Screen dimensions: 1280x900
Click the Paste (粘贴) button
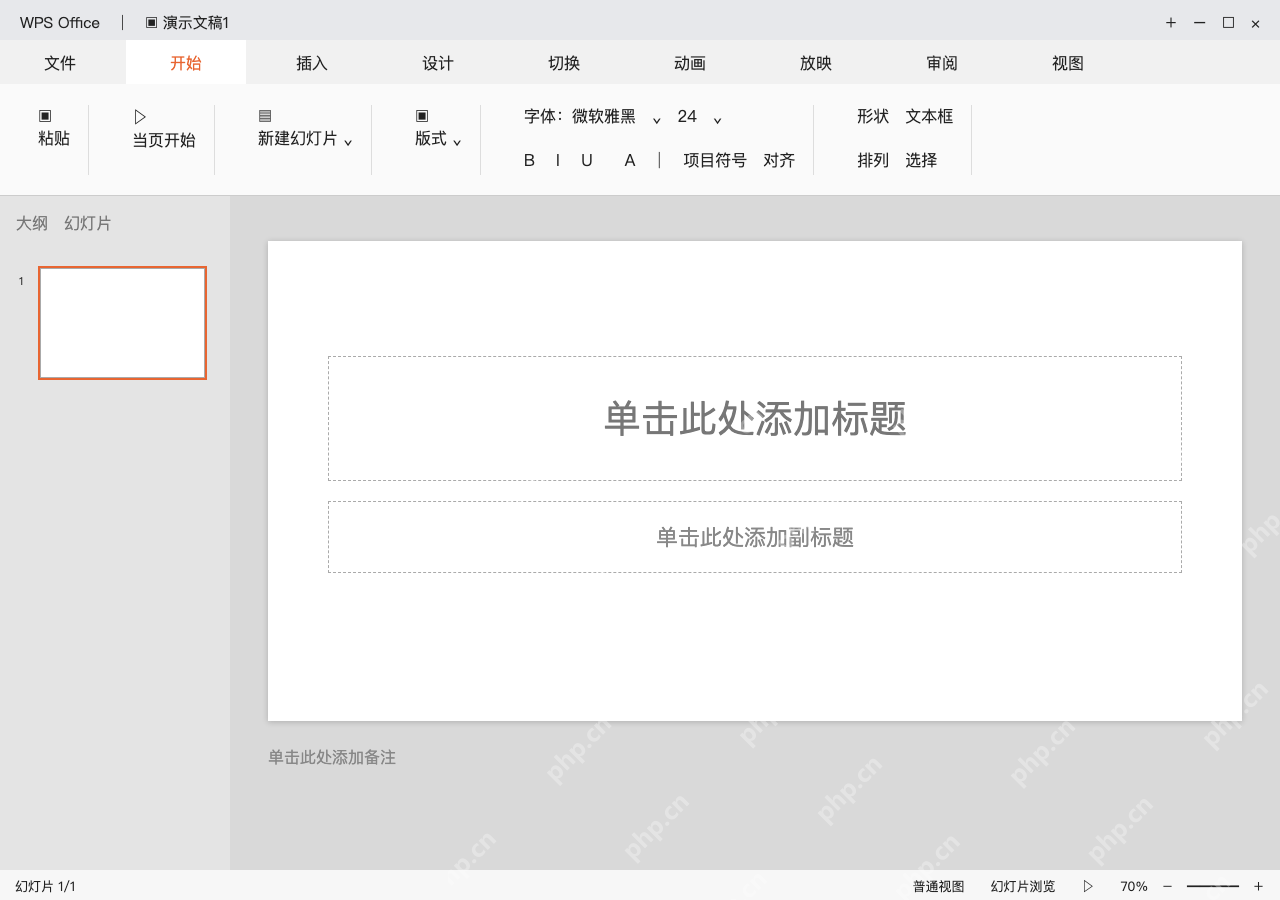coord(54,128)
